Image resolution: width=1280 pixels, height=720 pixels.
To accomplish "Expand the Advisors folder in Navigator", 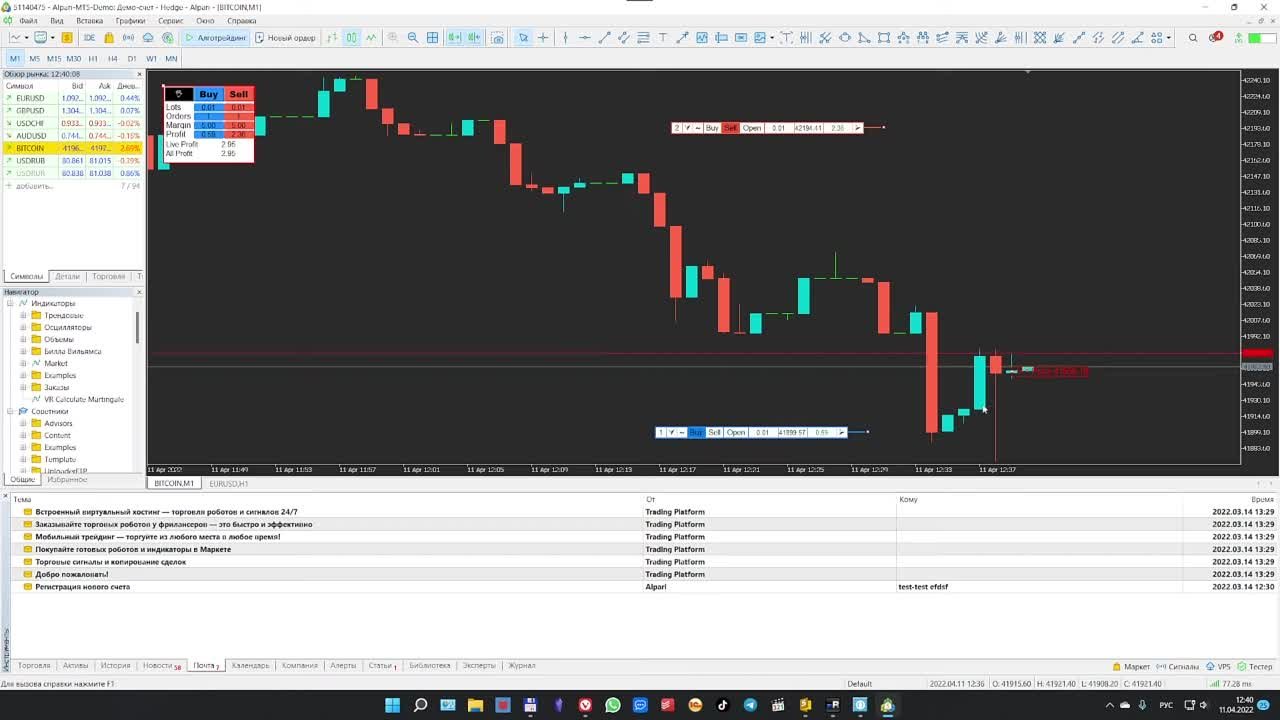I will (23, 424).
